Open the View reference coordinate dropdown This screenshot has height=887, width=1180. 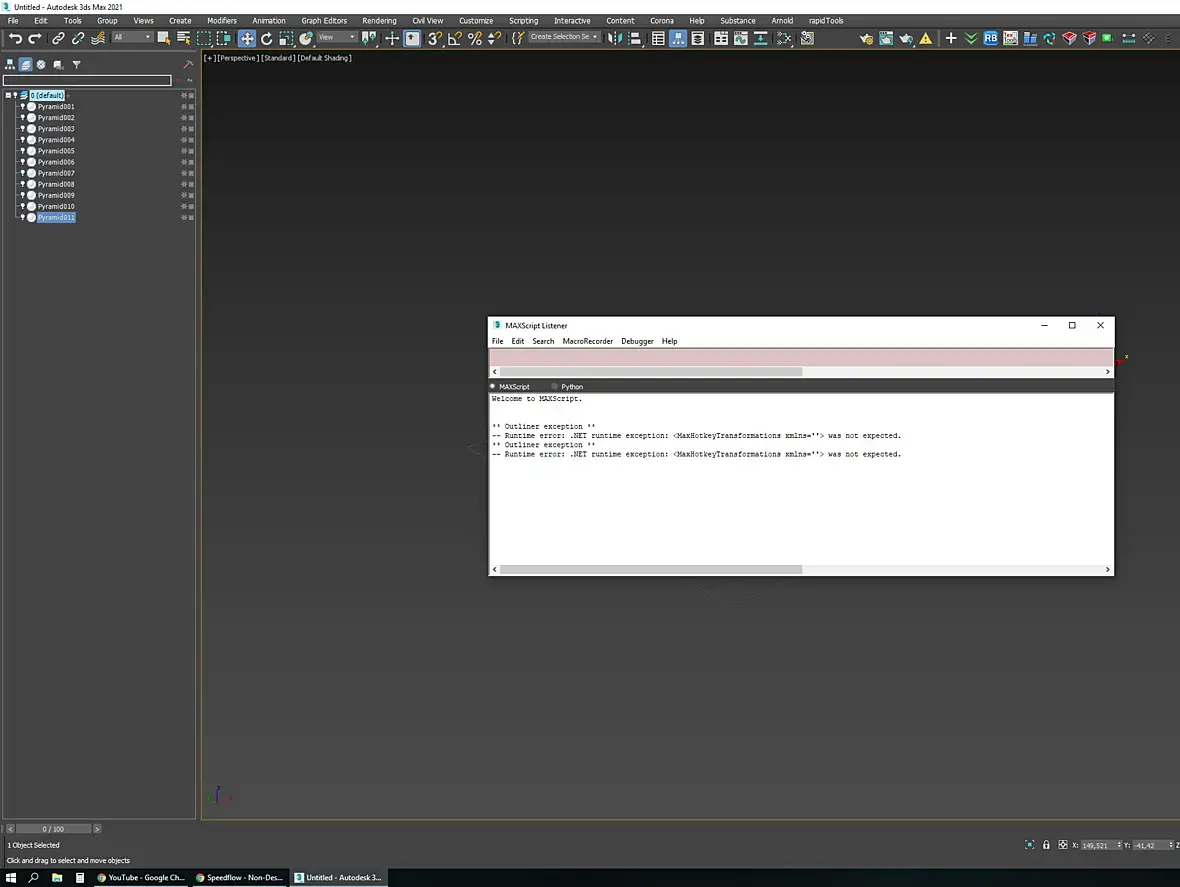point(336,37)
